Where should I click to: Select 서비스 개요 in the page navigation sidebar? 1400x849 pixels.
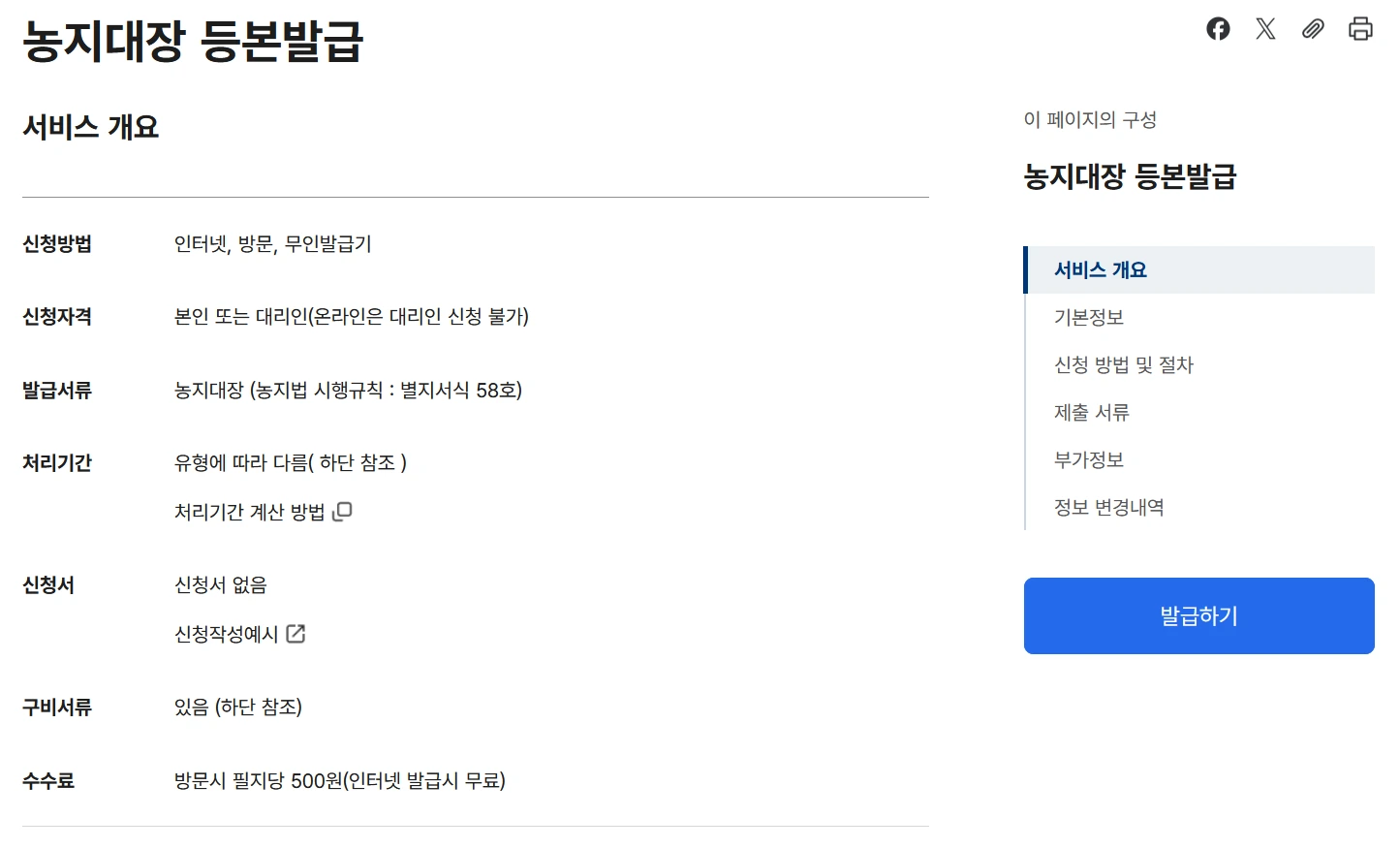(x=1100, y=270)
